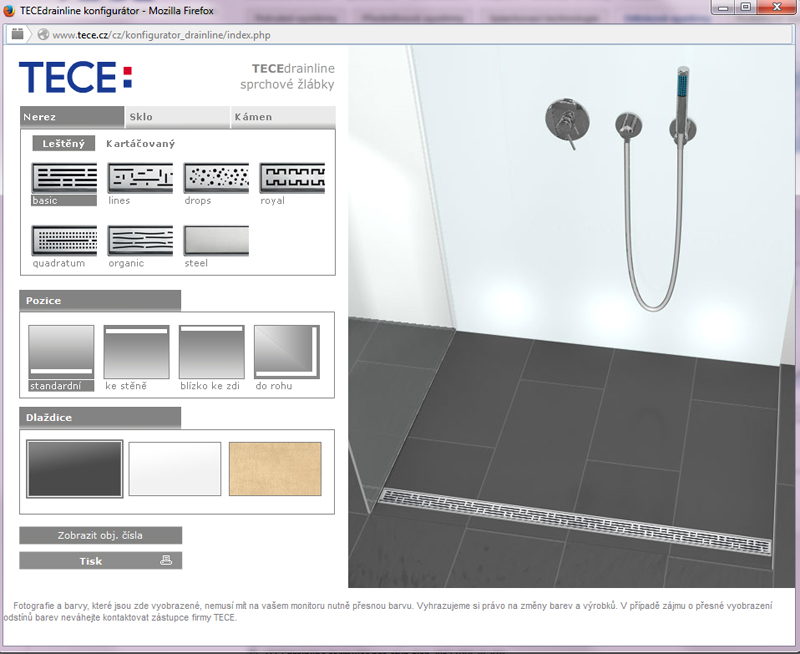Place the drain do rohu

(x=286, y=352)
